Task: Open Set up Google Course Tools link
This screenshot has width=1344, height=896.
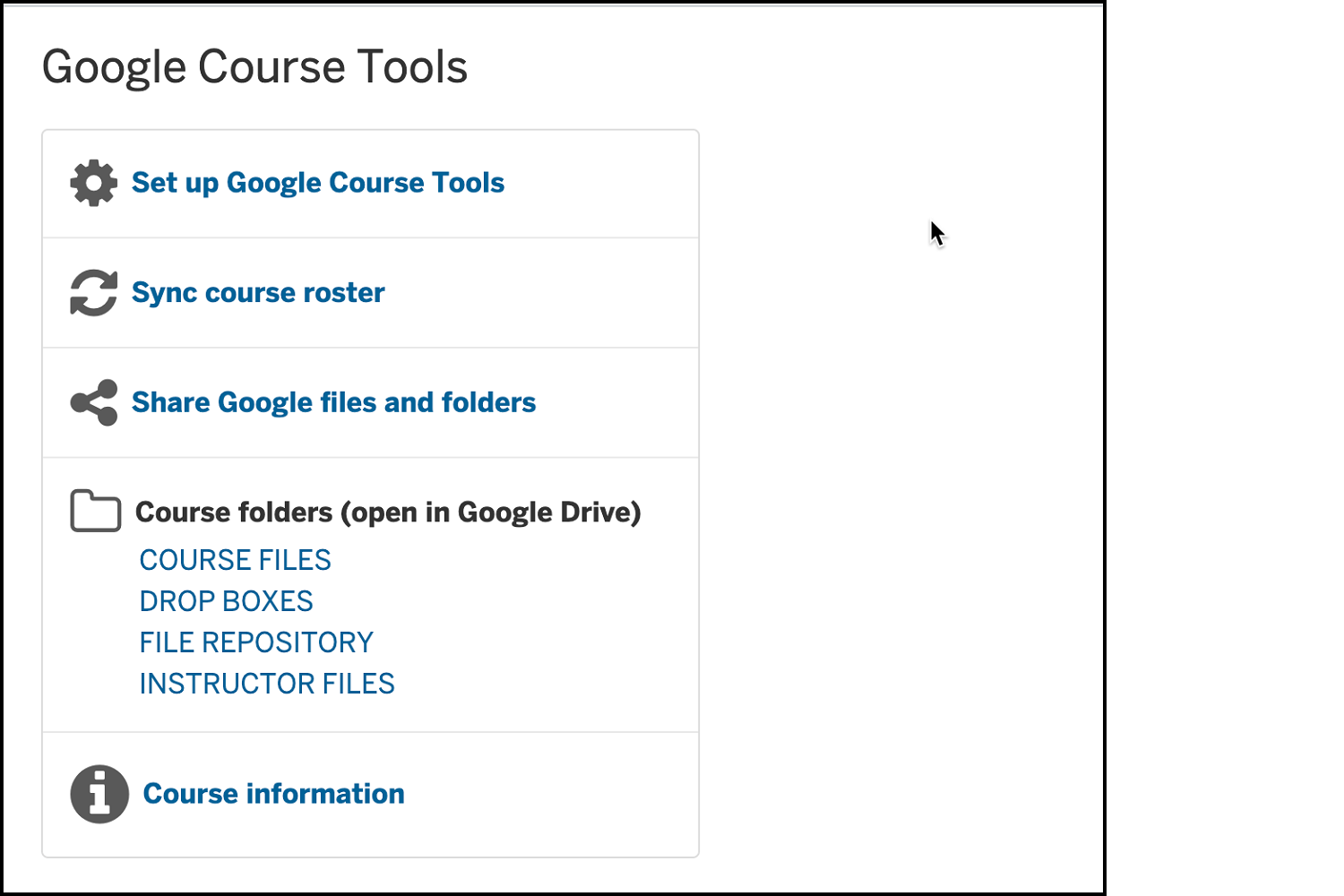Action: [x=318, y=183]
